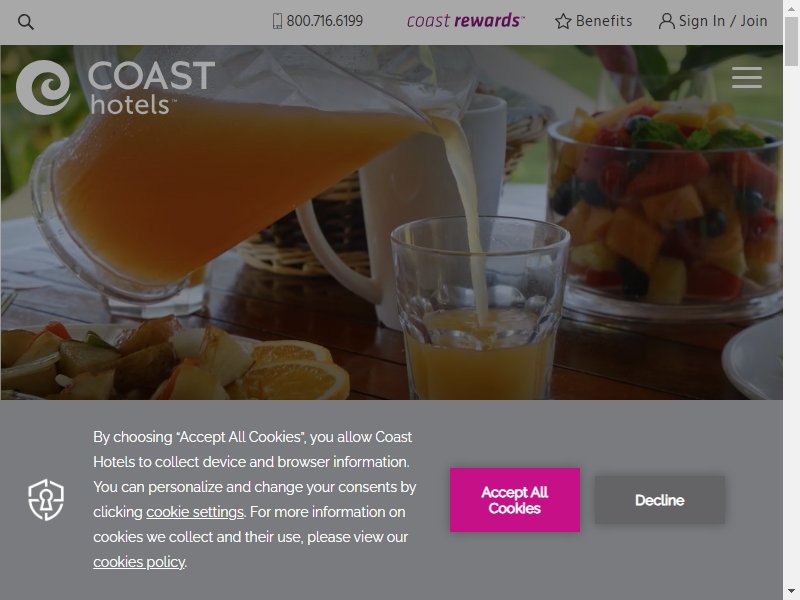Click the privacy shield icon in cookie banner

coord(46,499)
